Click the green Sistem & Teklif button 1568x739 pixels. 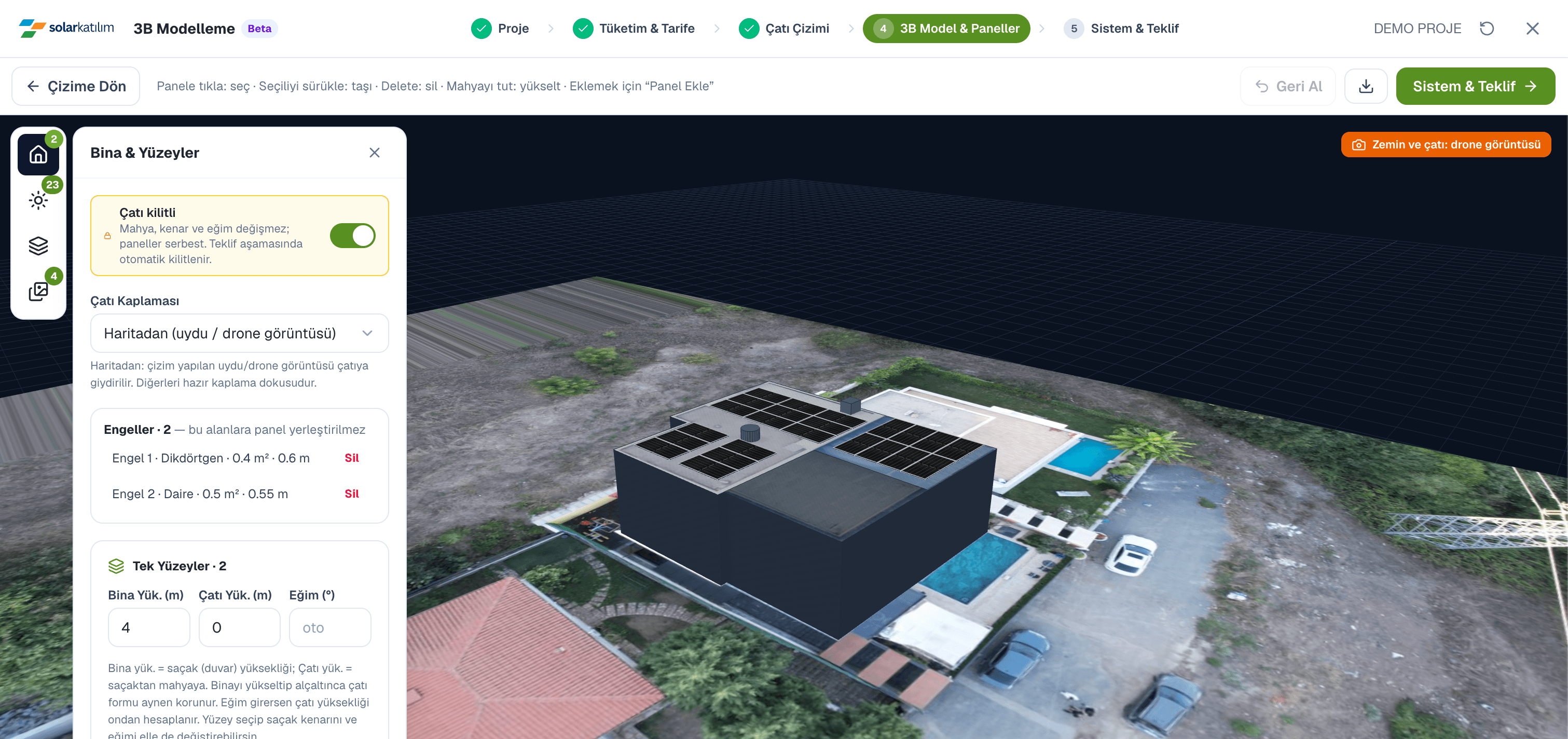pyautogui.click(x=1475, y=87)
